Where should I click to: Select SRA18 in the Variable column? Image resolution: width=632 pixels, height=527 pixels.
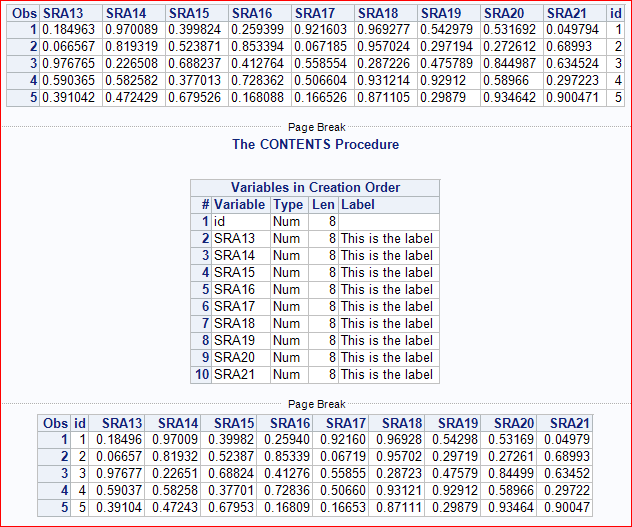[x=234, y=323]
